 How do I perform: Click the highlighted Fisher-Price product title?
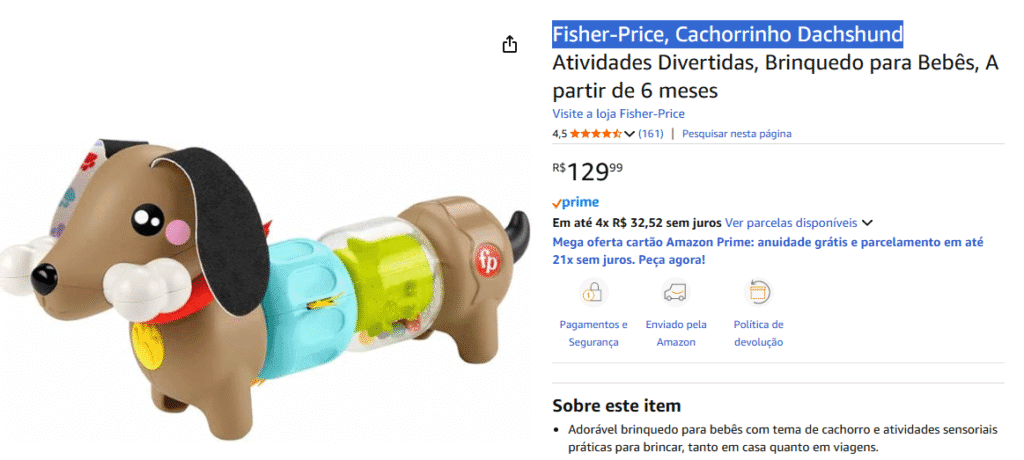click(728, 34)
